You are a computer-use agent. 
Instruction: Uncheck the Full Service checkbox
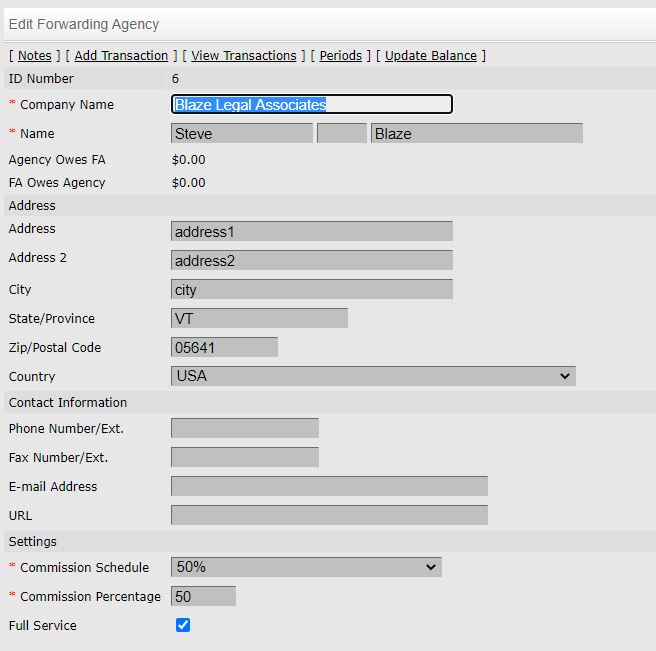pyautogui.click(x=183, y=625)
